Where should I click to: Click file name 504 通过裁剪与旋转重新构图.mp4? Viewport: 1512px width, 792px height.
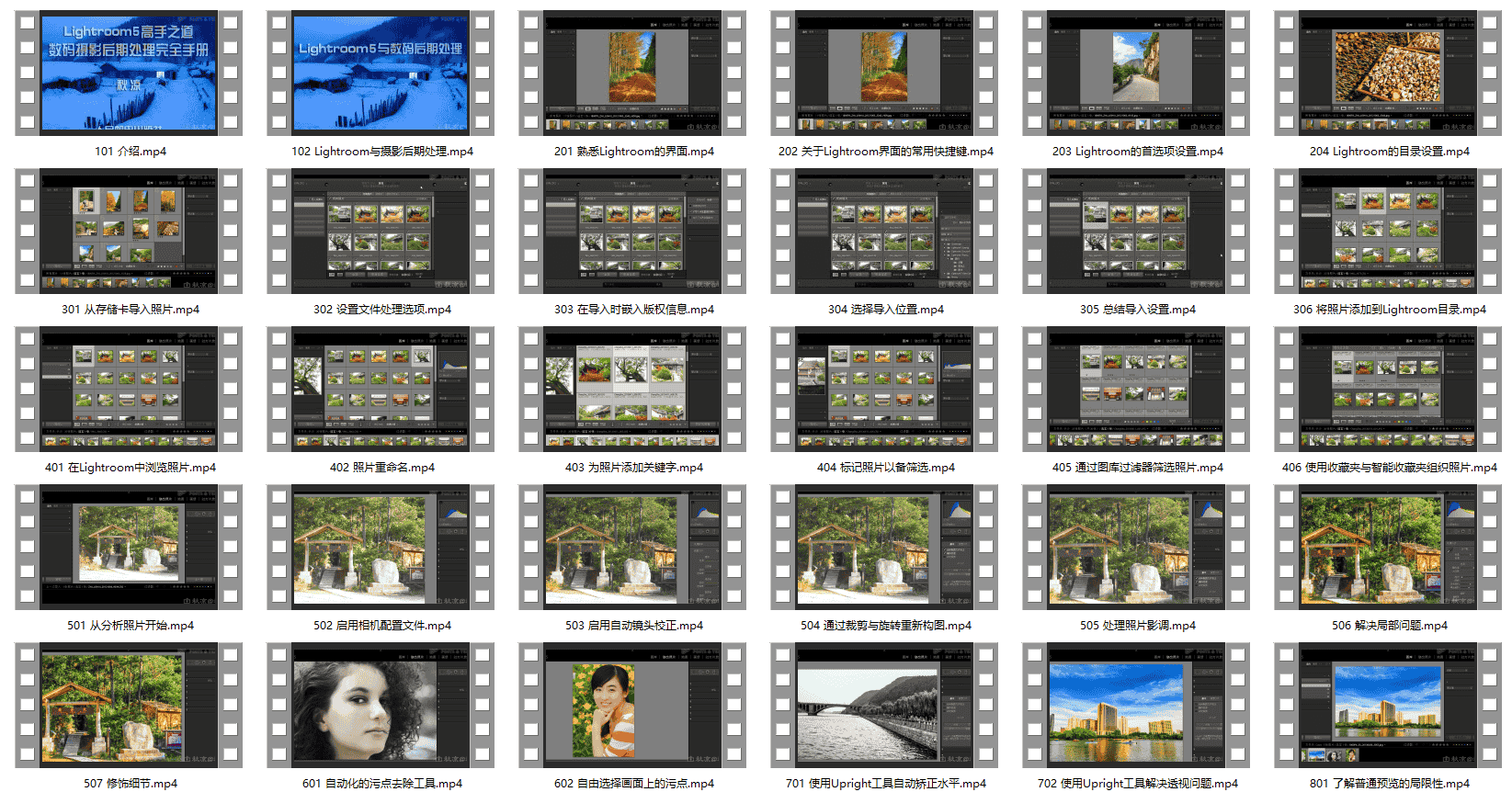885,626
